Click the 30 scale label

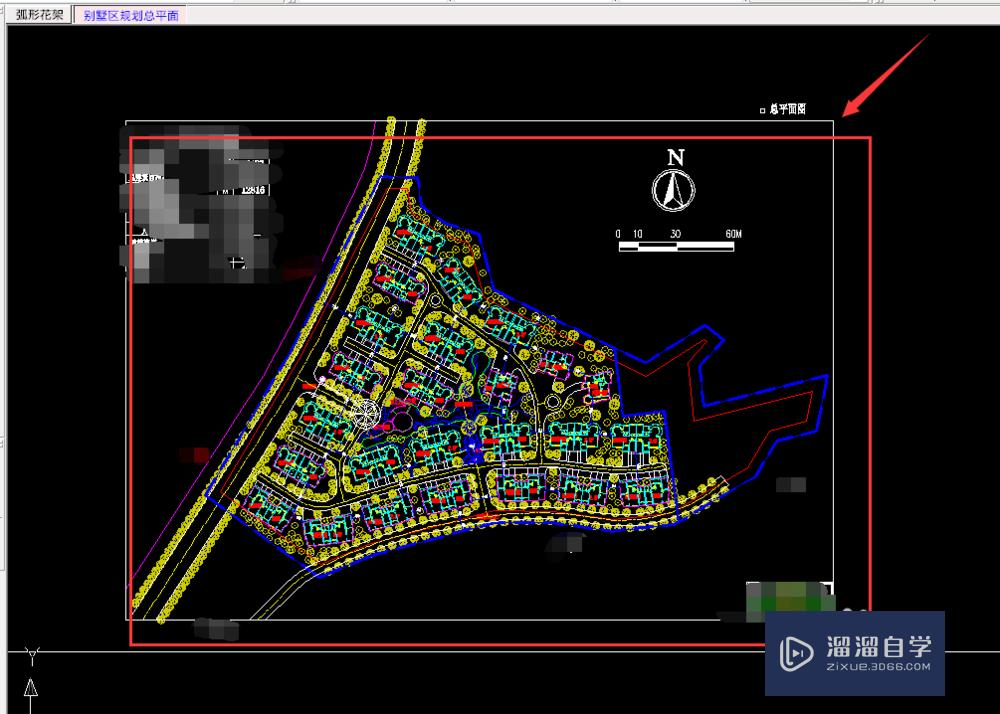tap(675, 234)
